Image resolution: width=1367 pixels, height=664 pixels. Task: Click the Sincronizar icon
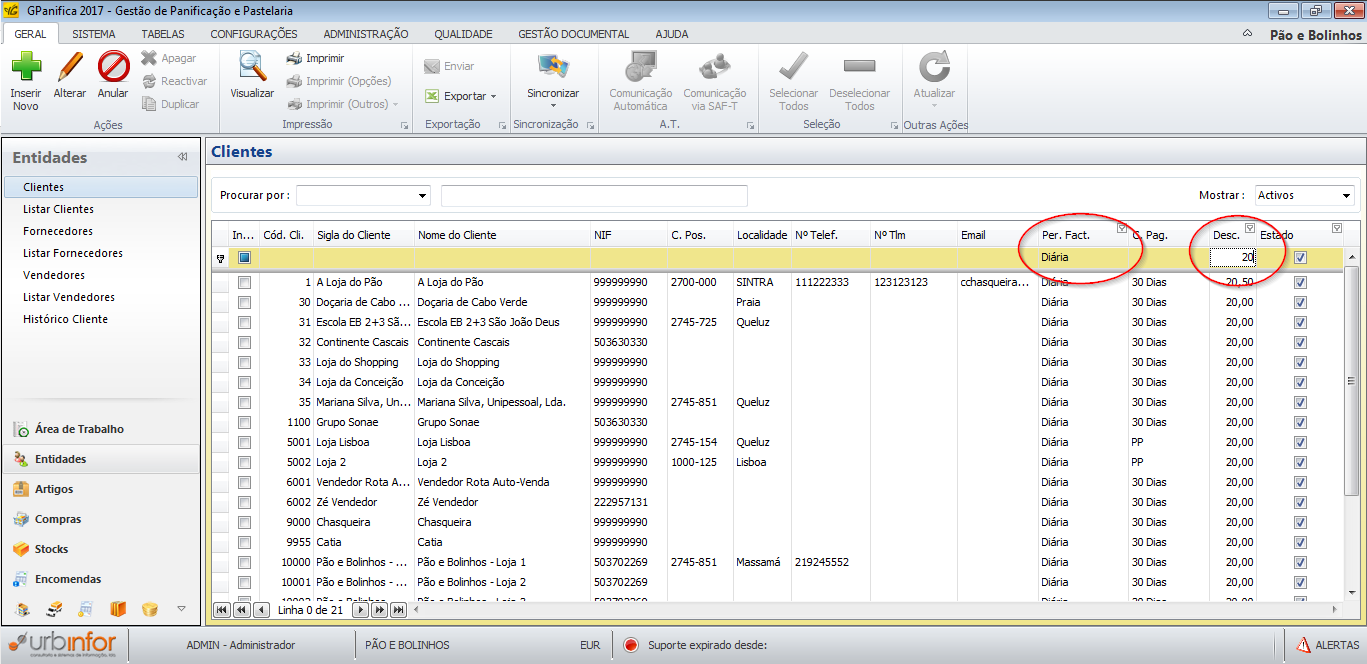(x=553, y=68)
